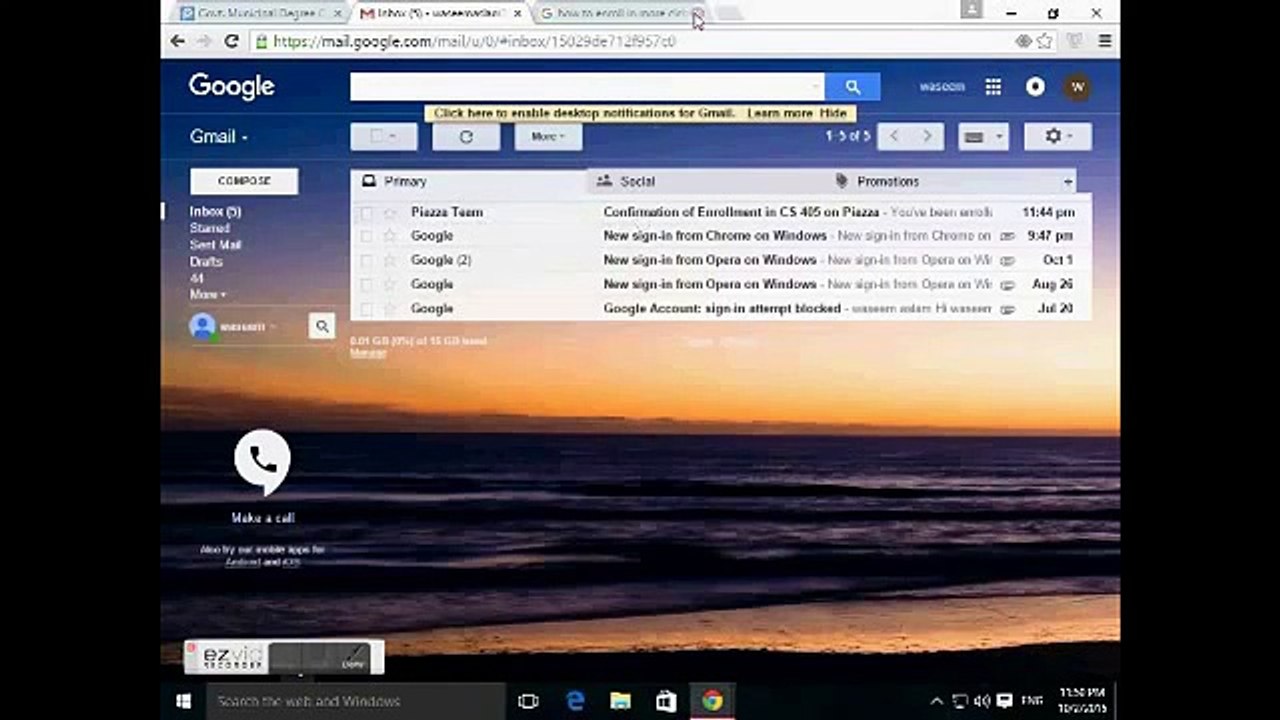Image resolution: width=1280 pixels, height=720 pixels.
Task: Click the browser address bar URL
Action: click(x=474, y=41)
